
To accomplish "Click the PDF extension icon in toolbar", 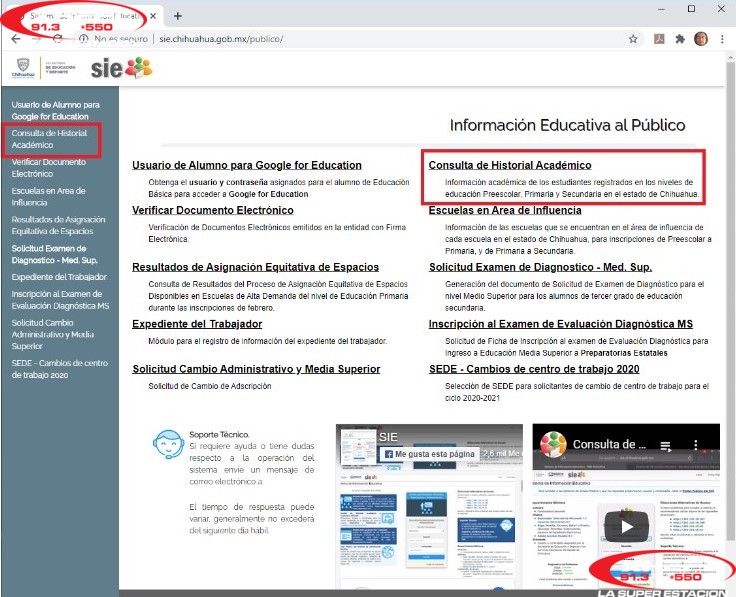I will click(x=658, y=39).
